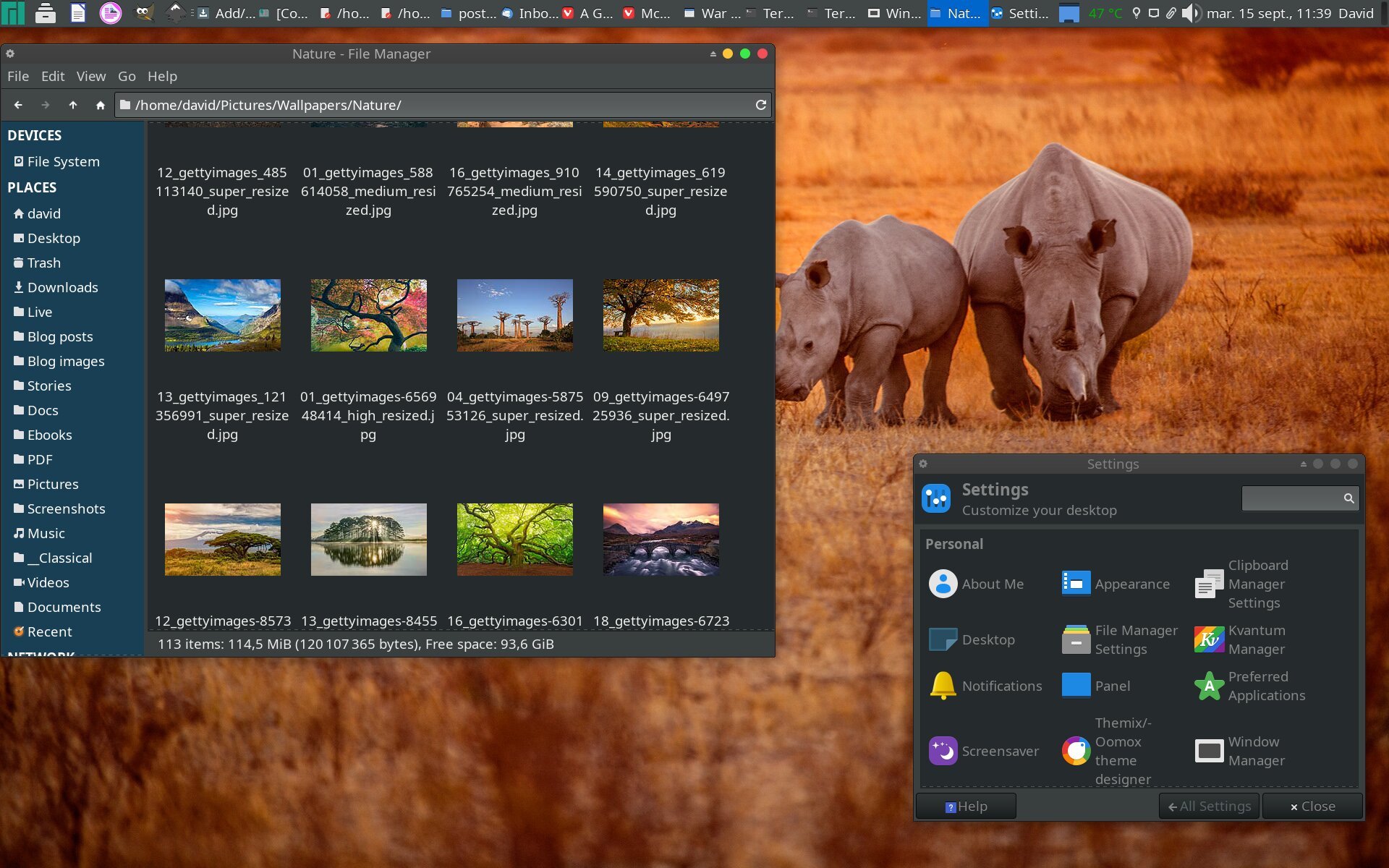Open Preferred Applications settings
1389x868 pixels.
(x=1209, y=686)
